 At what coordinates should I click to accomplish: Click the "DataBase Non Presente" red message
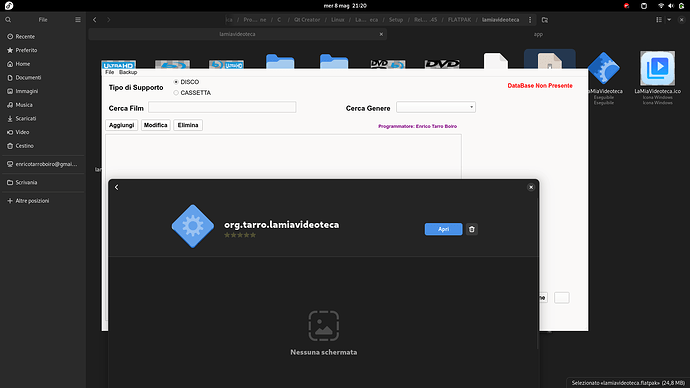pyautogui.click(x=540, y=86)
